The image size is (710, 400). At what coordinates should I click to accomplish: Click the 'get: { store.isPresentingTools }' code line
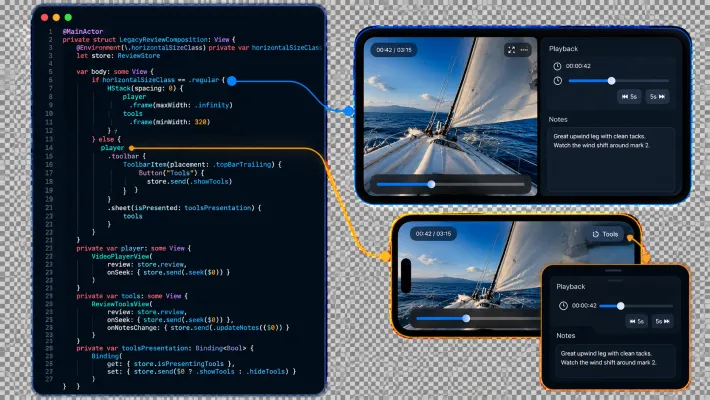point(171,364)
